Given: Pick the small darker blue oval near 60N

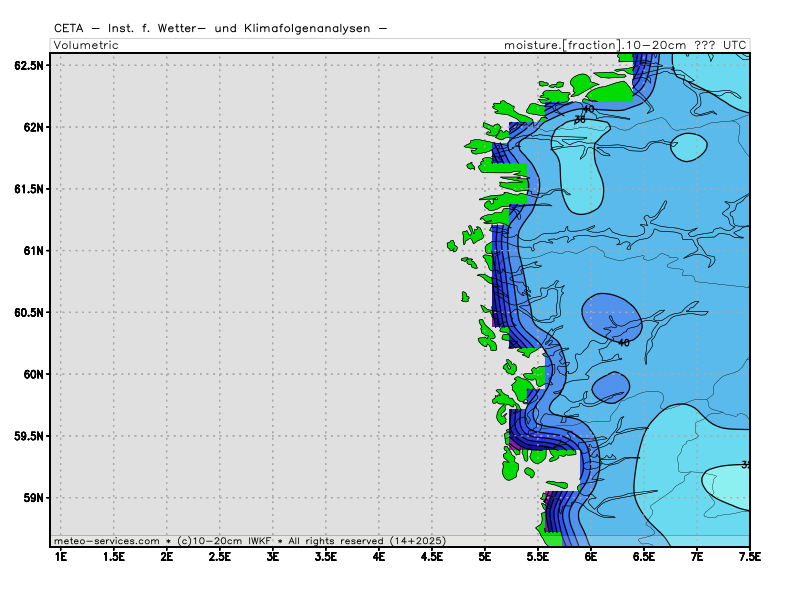Looking at the screenshot, I should pyautogui.click(x=610, y=386).
